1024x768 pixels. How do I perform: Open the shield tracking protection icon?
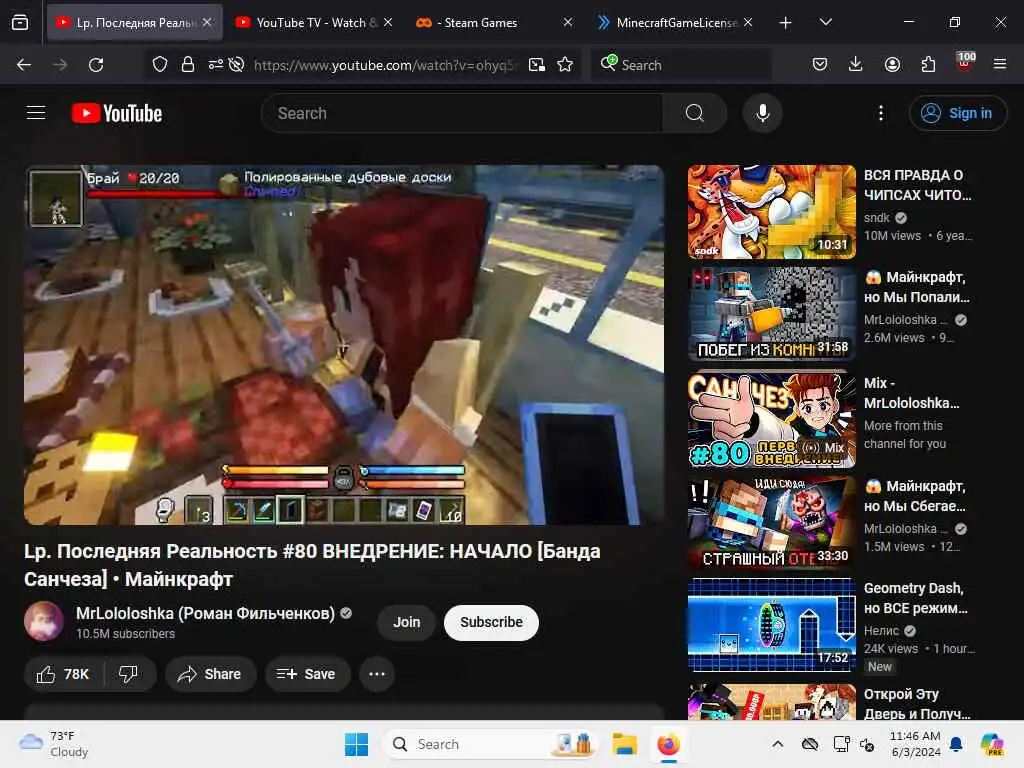(160, 65)
